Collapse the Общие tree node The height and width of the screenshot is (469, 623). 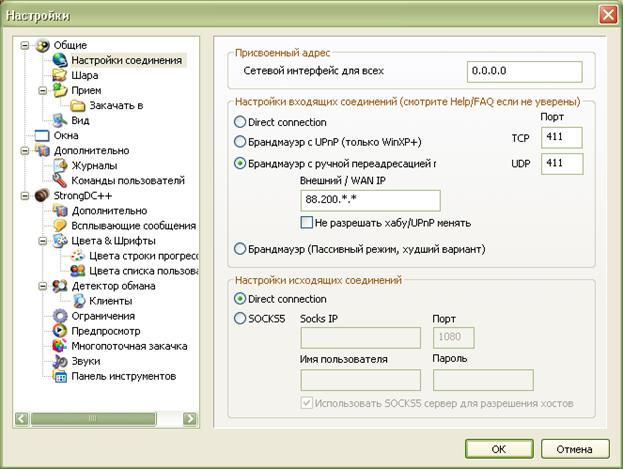(x=25, y=45)
